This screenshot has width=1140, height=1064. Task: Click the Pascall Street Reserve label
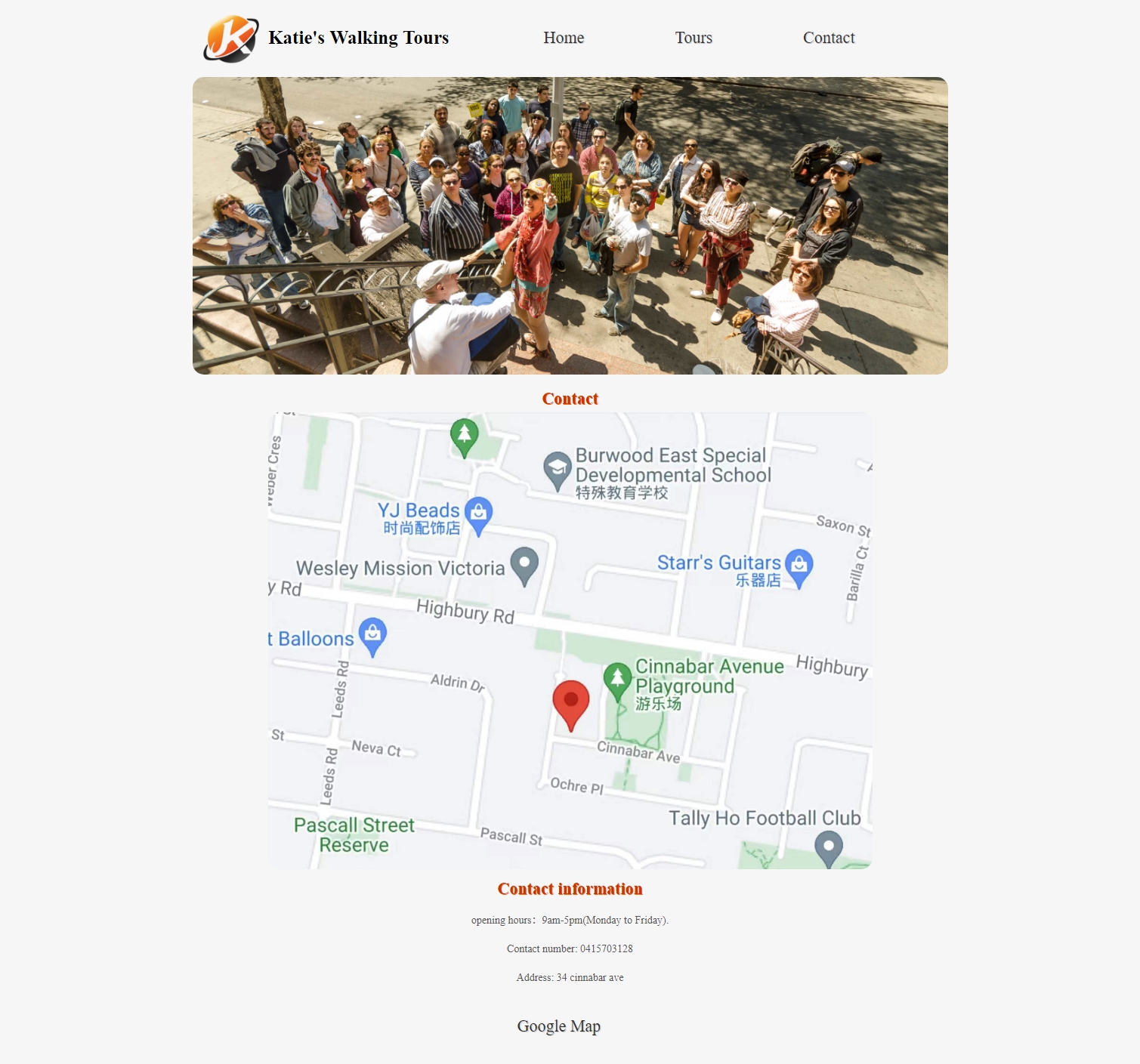pos(354,834)
